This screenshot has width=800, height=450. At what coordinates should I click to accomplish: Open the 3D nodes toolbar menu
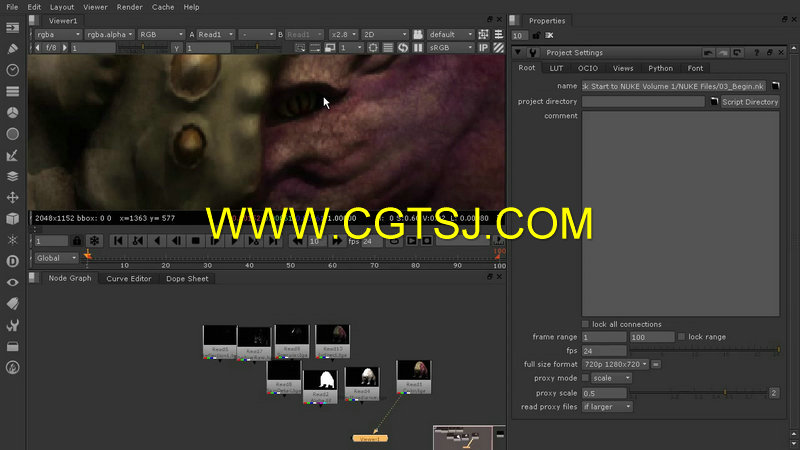pos(12,218)
